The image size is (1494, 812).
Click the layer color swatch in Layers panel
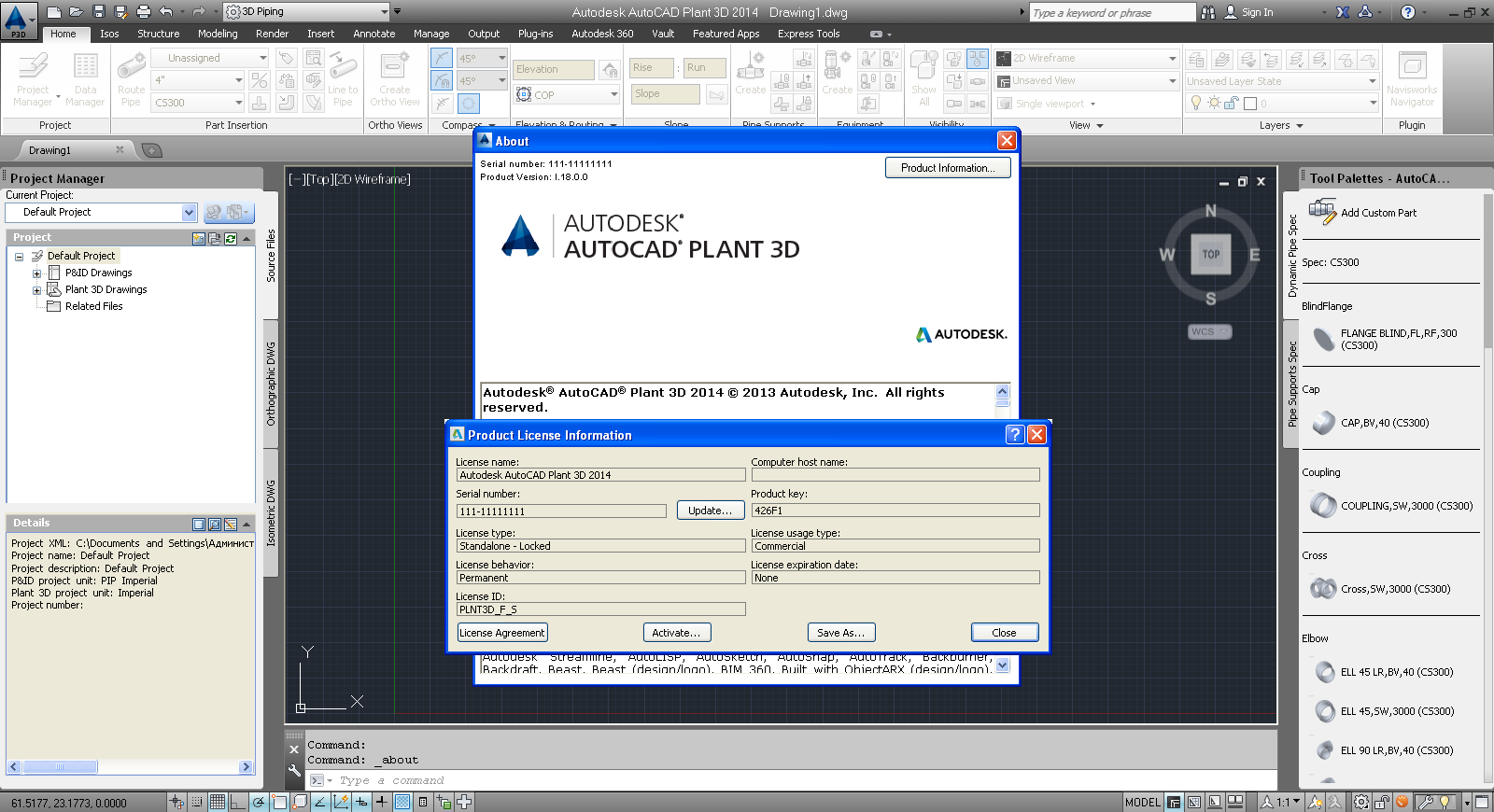[1250, 104]
